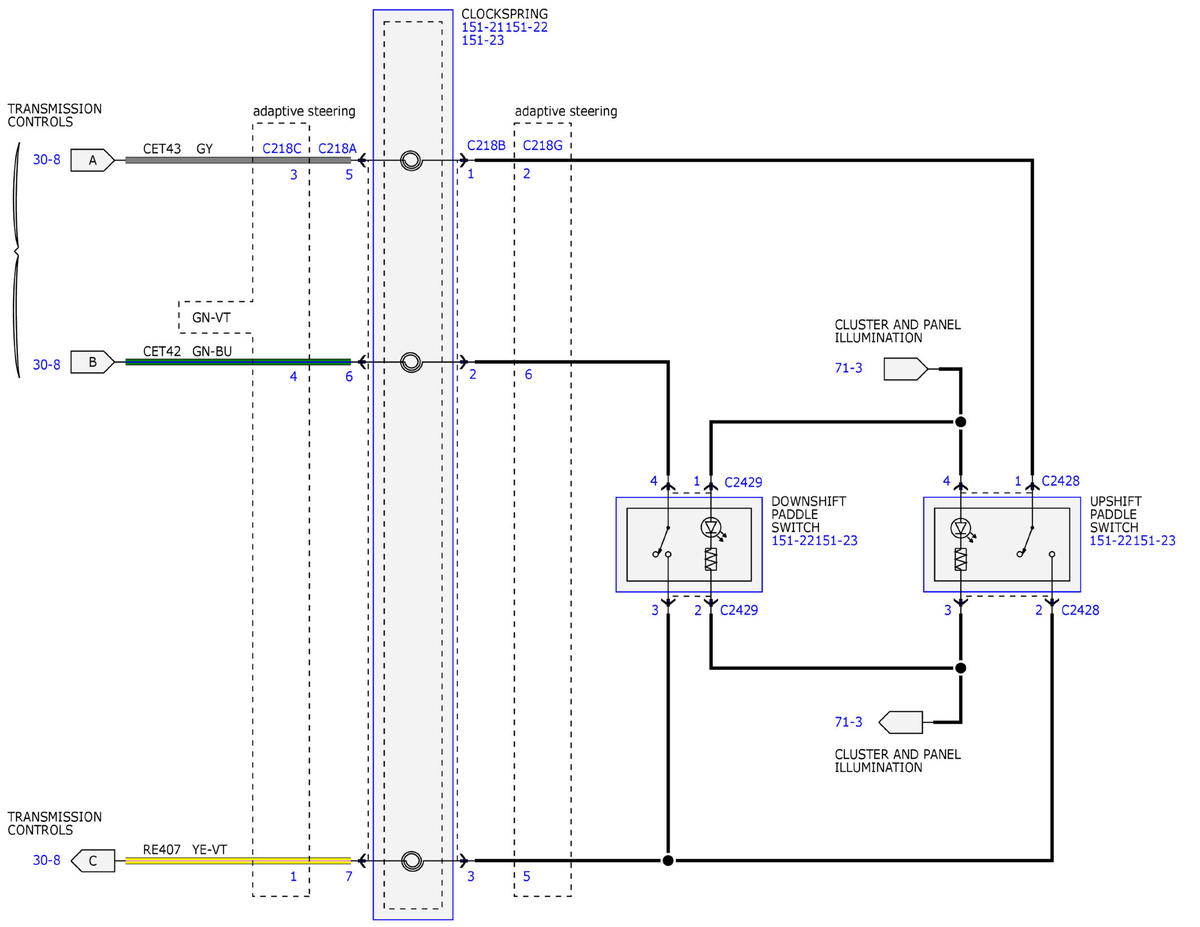Click the illumination arrow symbol above the paddle switches

pos(907,369)
